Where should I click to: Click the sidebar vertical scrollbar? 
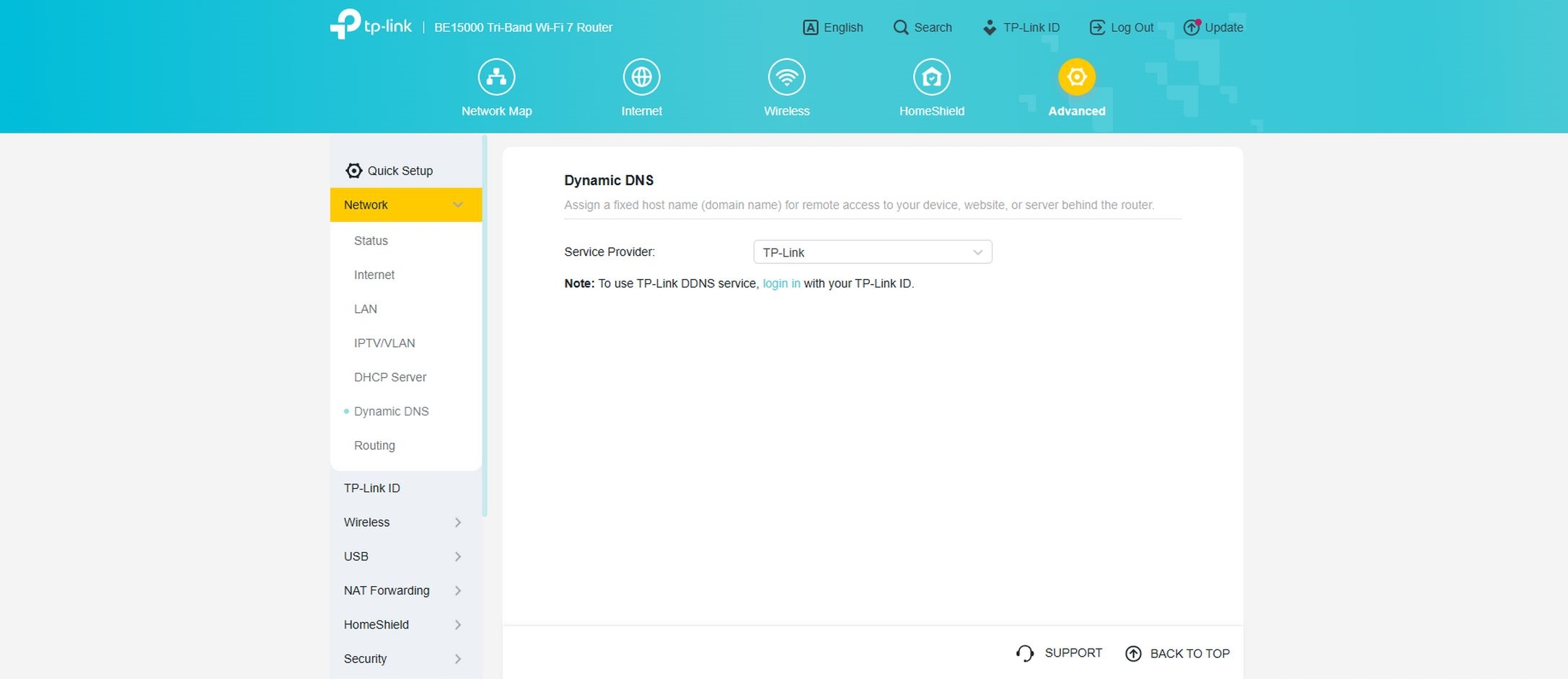(485, 324)
